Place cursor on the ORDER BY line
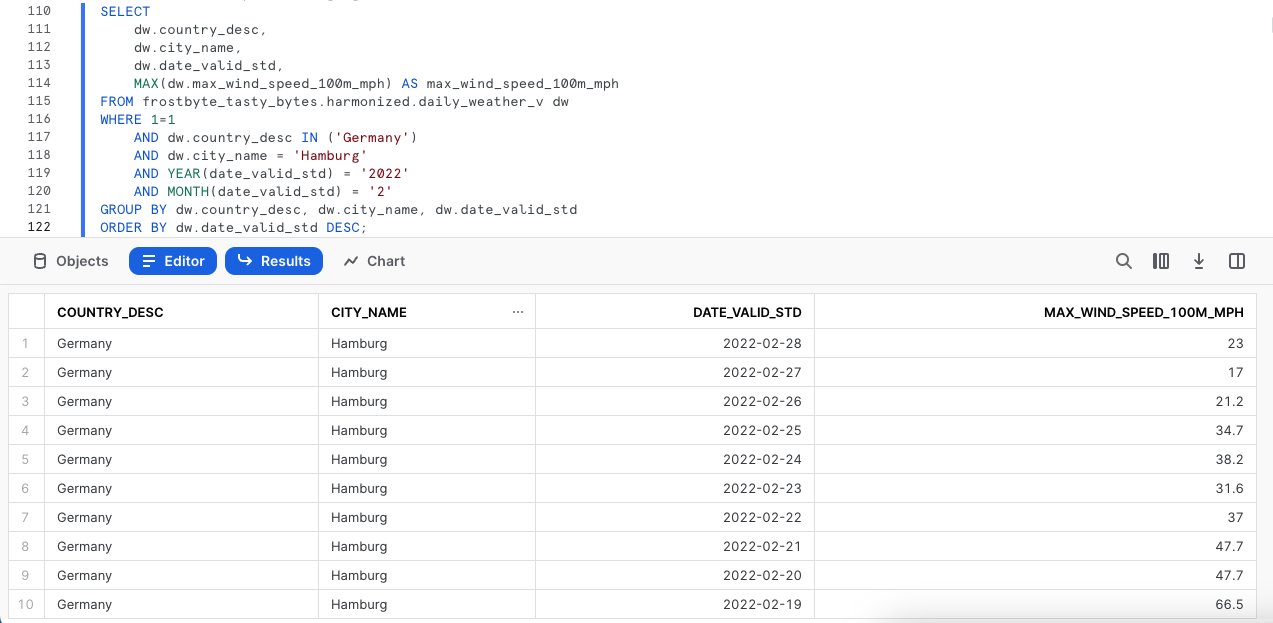Viewport: 1273px width, 623px height. point(233,228)
